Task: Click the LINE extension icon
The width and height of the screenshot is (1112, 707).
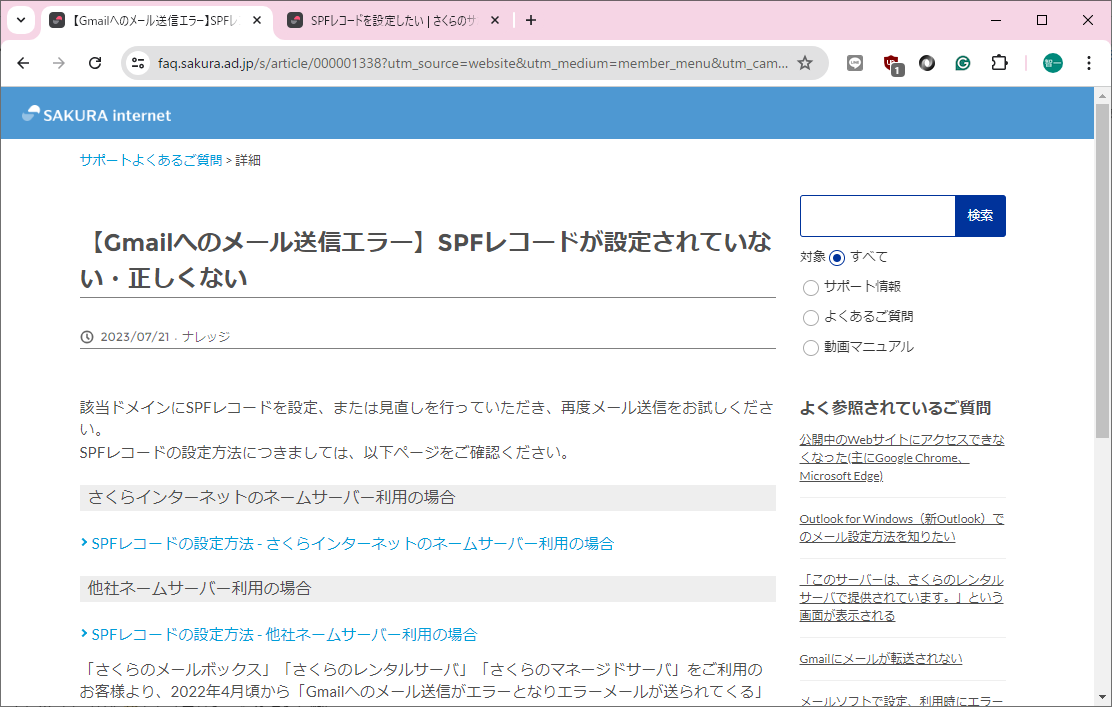Action: click(855, 63)
